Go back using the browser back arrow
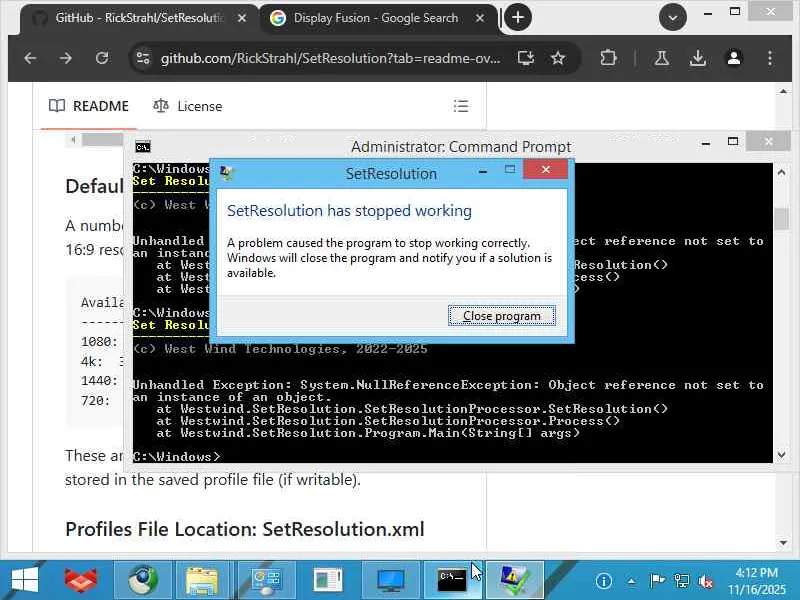800x600 pixels. coord(30,58)
